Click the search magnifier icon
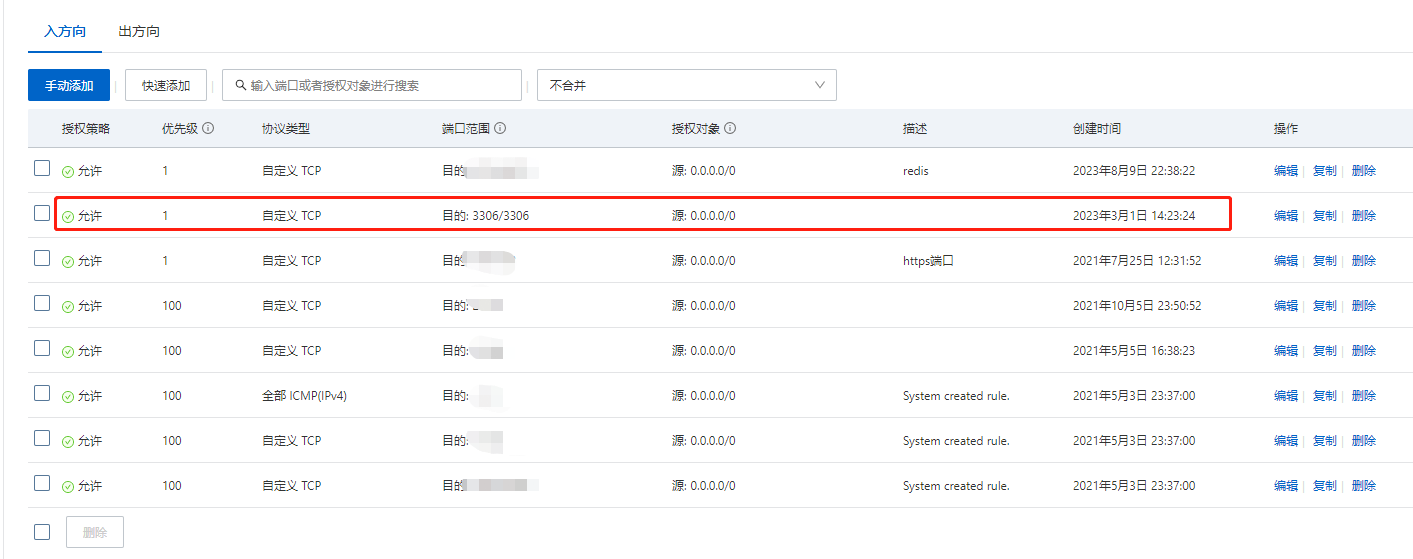This screenshot has width=1413, height=559. click(240, 85)
